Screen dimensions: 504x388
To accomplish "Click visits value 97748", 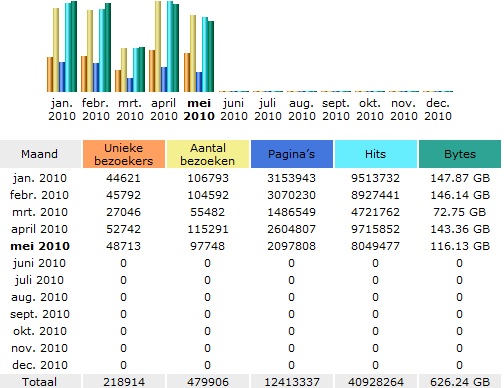I will (x=208, y=246).
